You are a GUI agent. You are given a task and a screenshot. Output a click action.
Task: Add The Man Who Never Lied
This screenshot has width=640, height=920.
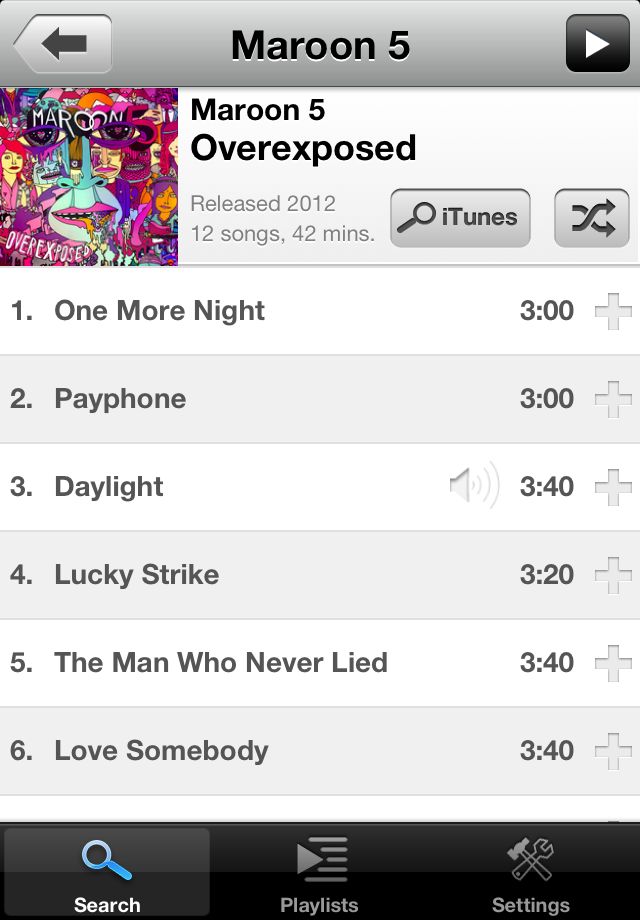pos(613,663)
